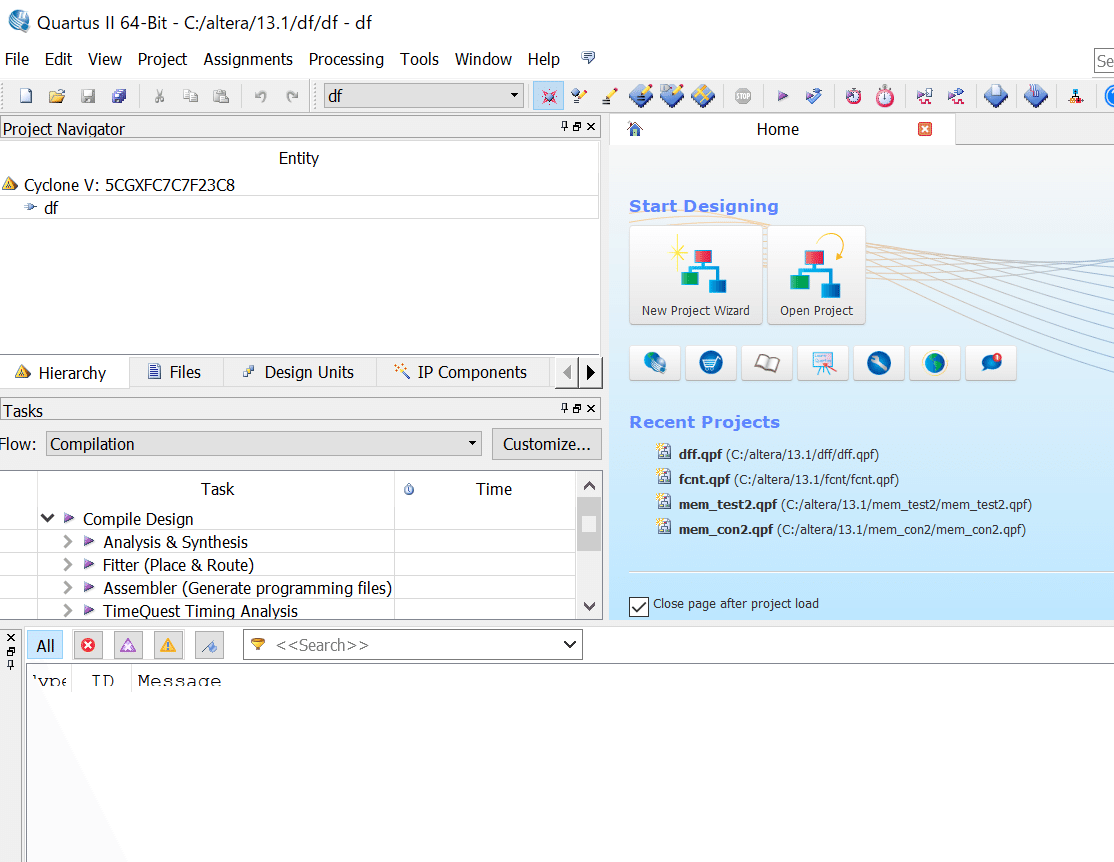
Task: Cut selection with scissors icon
Action: (x=159, y=96)
